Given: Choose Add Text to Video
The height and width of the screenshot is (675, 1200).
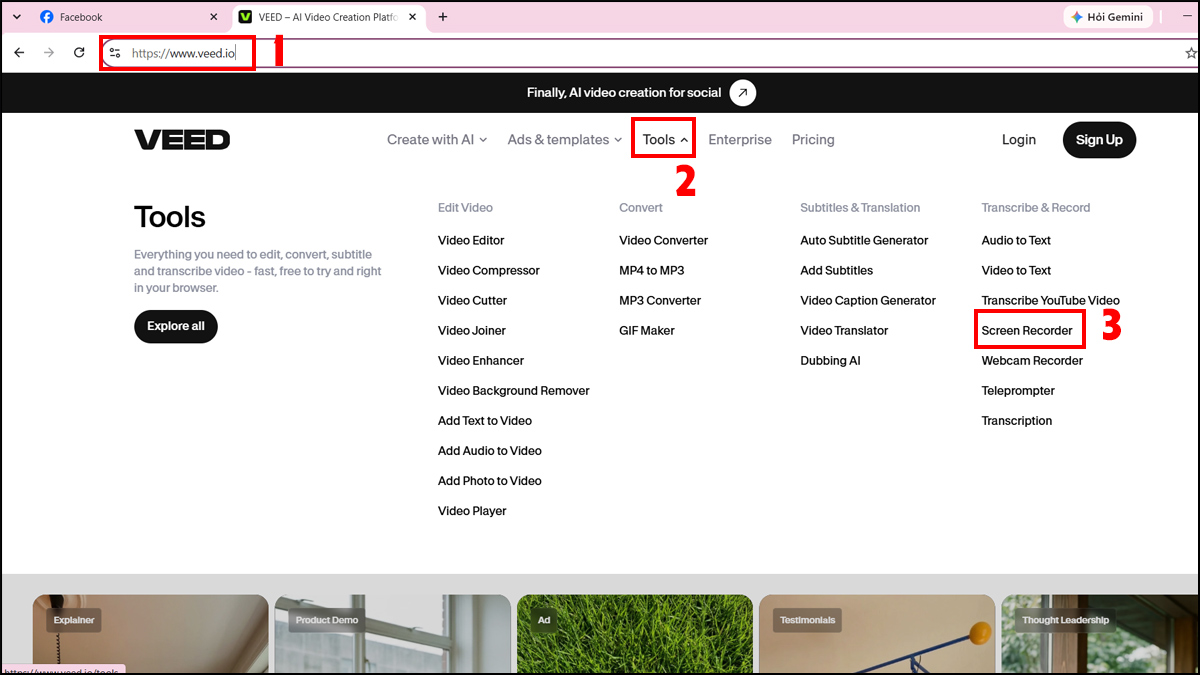Looking at the screenshot, I should coord(485,420).
